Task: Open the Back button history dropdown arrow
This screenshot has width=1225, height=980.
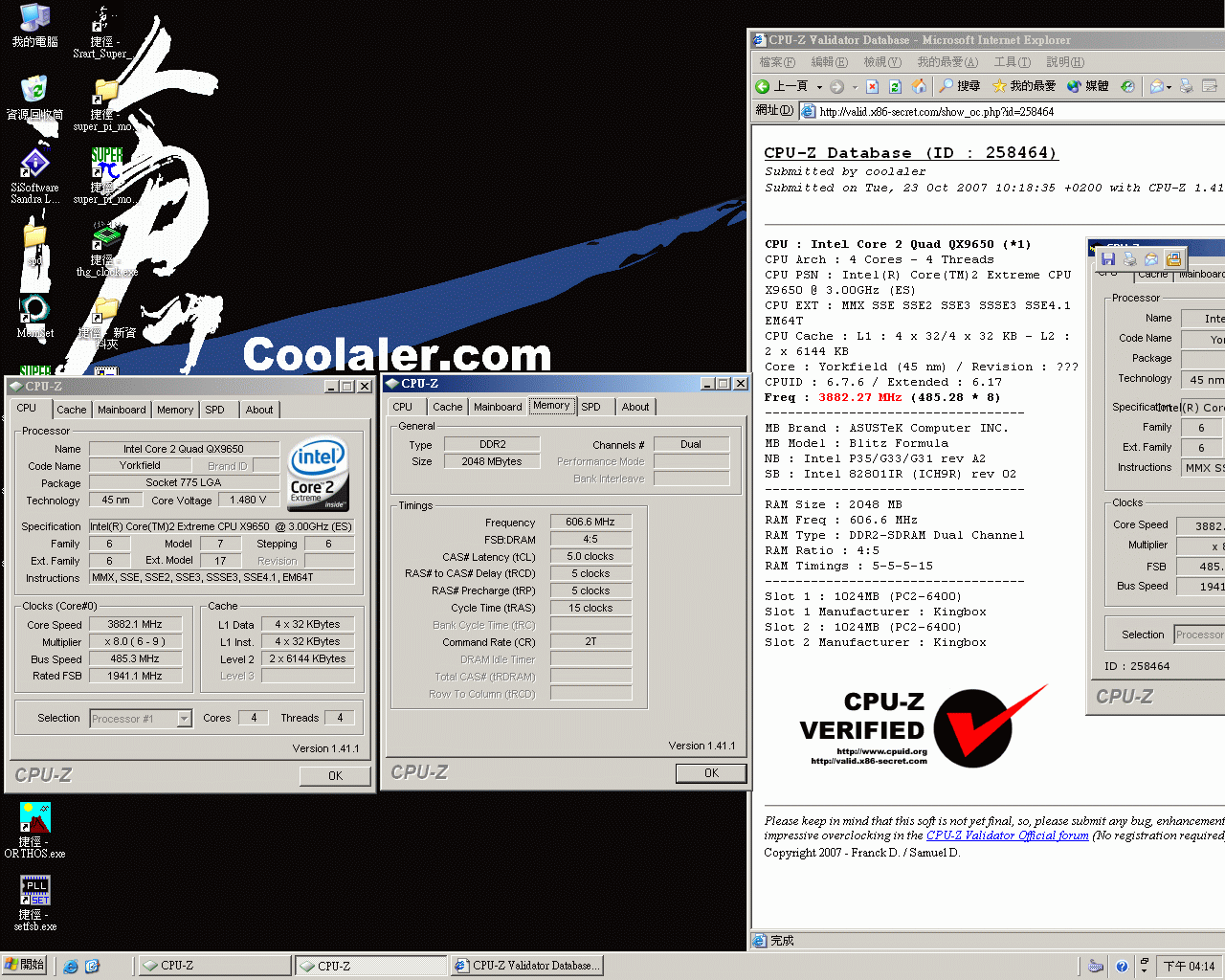Action: [x=819, y=86]
